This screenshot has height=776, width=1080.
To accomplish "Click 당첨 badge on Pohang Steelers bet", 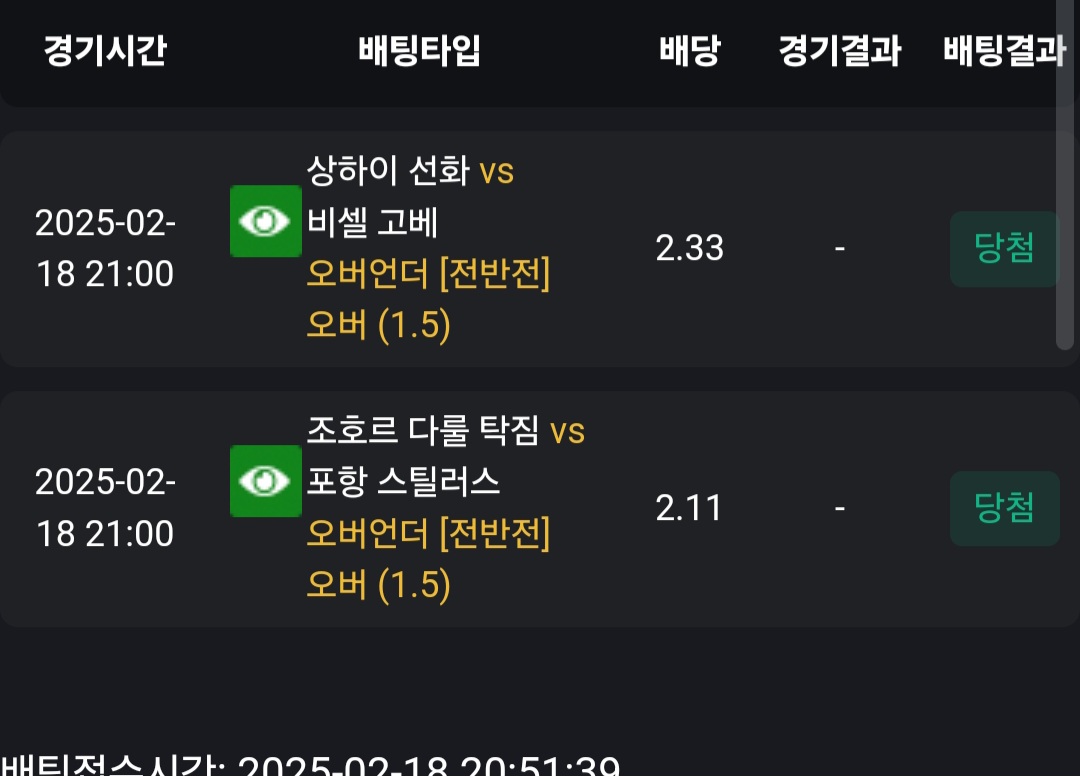I will (x=1003, y=508).
